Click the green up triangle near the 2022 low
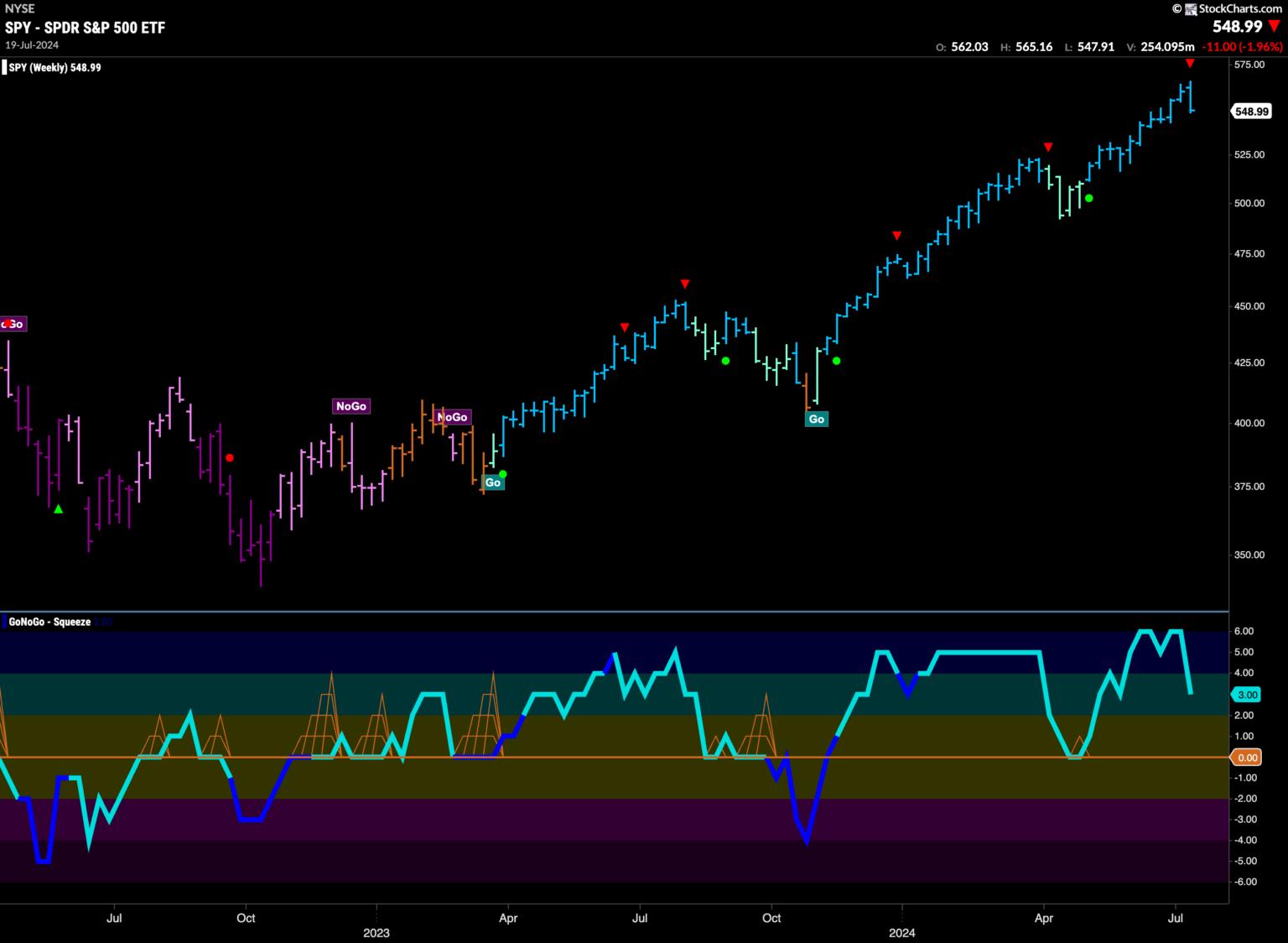Screen dimensions: 1288x943 58,508
